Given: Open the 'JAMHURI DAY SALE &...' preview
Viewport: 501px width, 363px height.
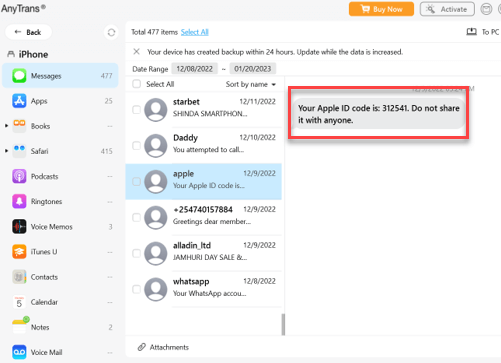Looking at the screenshot, I should tap(210, 257).
